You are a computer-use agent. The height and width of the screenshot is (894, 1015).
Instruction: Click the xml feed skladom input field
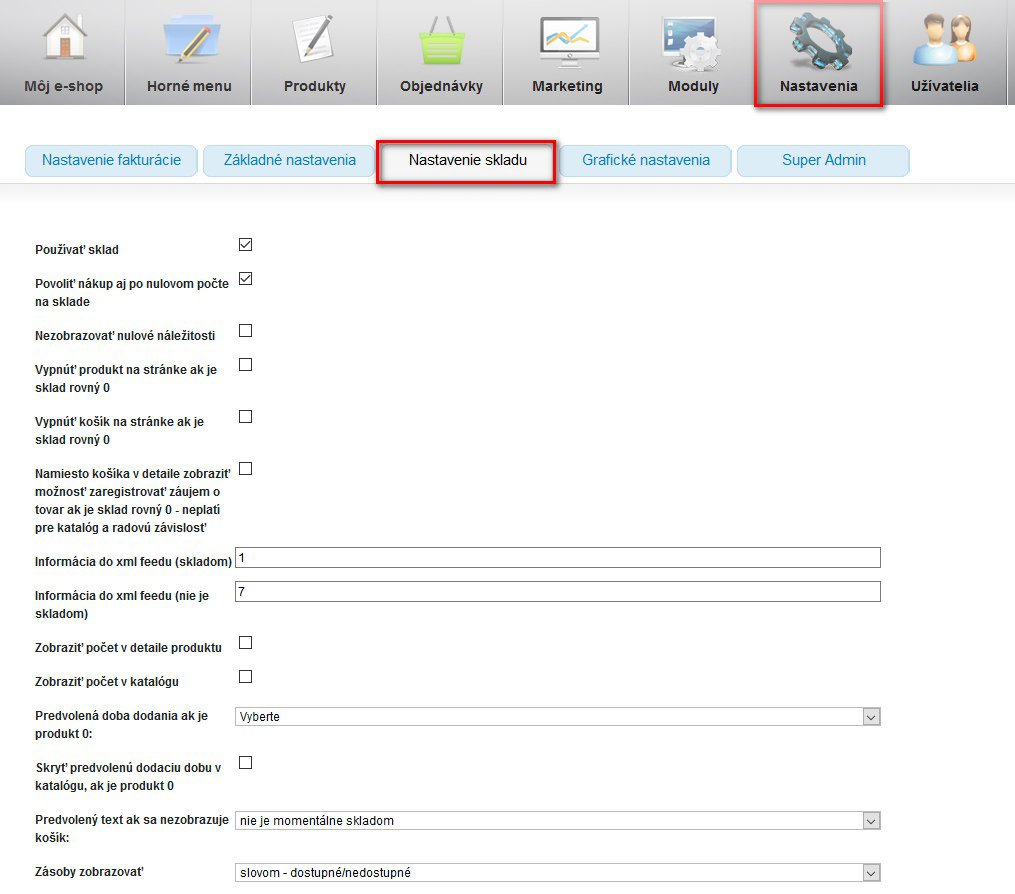(x=557, y=558)
